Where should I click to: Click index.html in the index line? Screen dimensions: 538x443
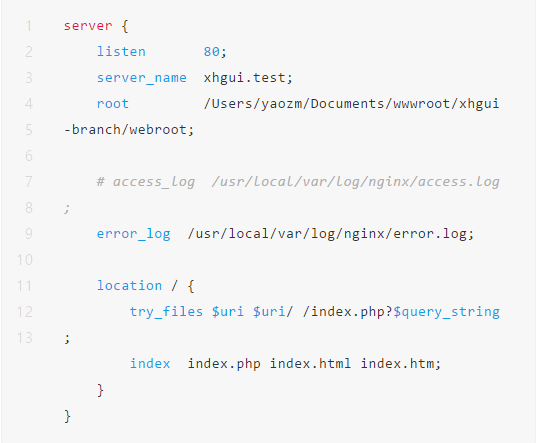click(310, 364)
